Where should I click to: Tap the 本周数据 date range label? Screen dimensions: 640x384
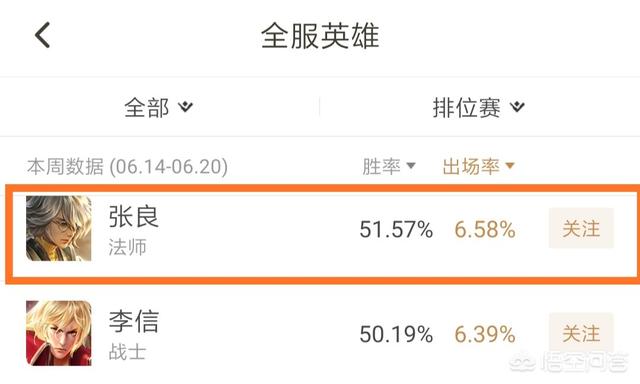coord(127,166)
